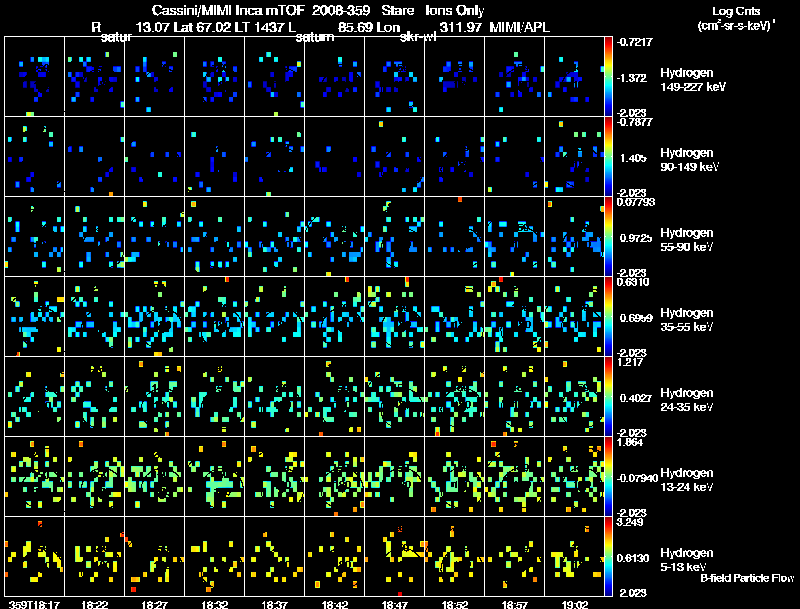Screen dimensions: 800x609
Task: Click the "19:02" time label
Action: point(574,604)
